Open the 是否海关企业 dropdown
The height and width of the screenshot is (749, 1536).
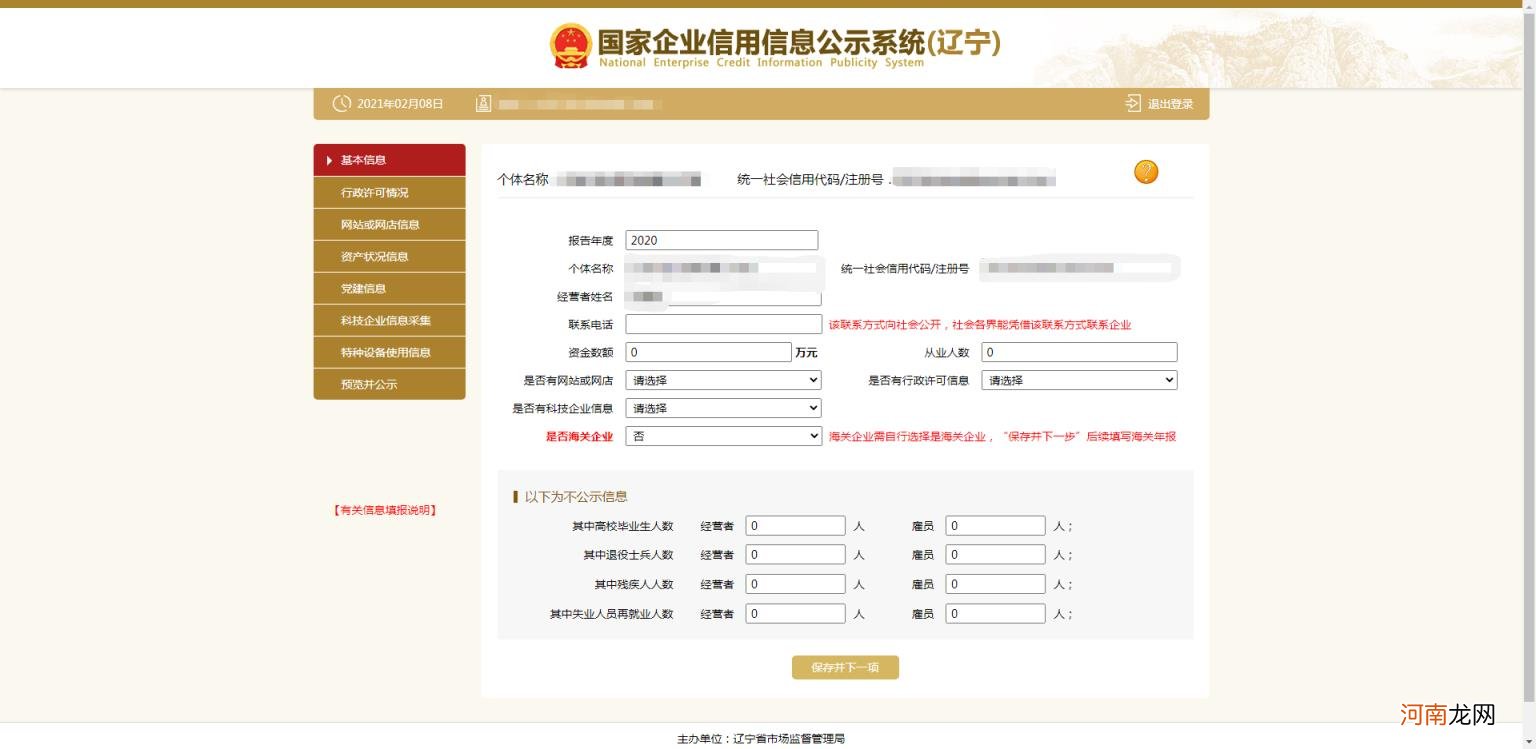pos(723,436)
